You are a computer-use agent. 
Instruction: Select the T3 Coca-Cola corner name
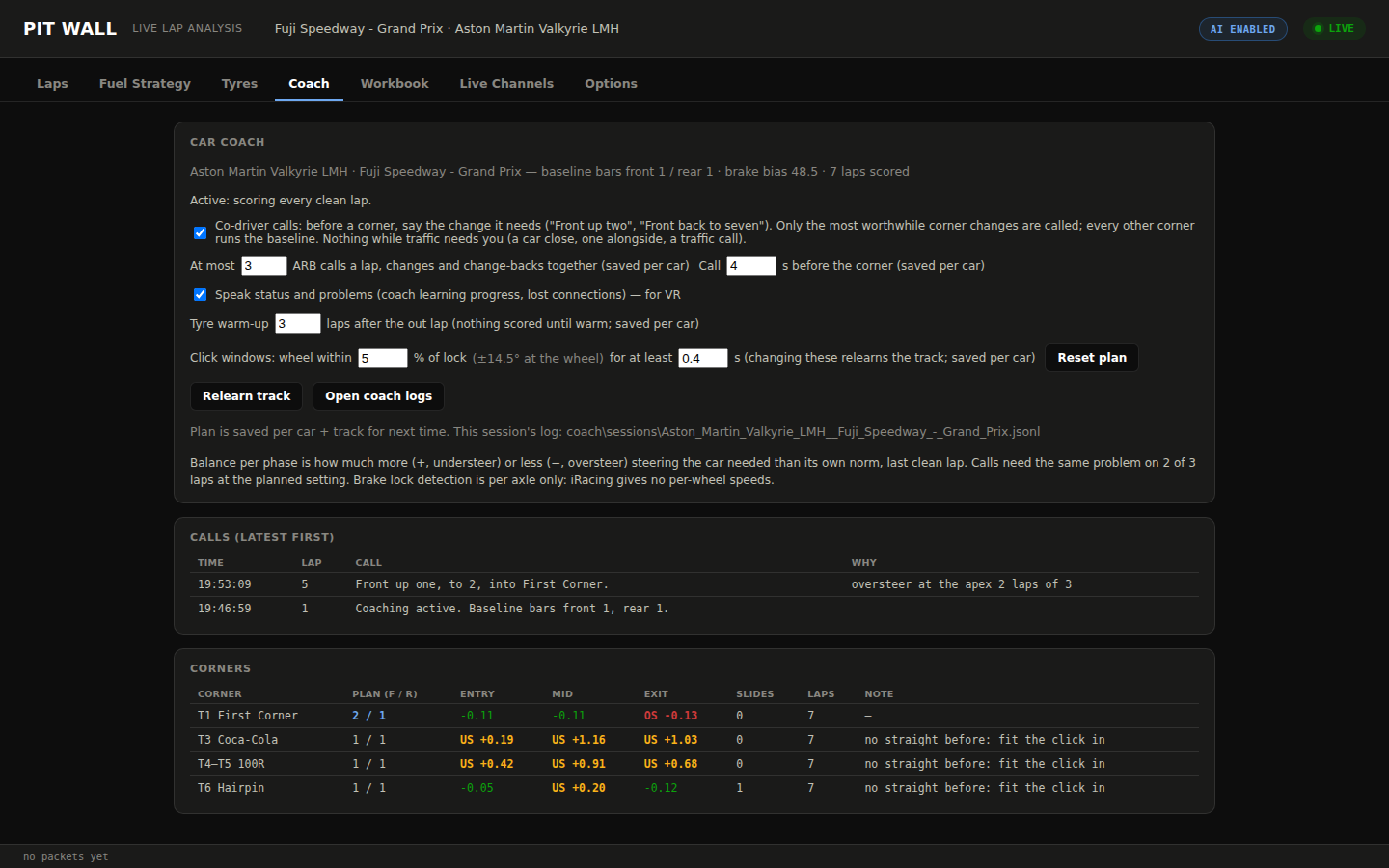[237, 740]
